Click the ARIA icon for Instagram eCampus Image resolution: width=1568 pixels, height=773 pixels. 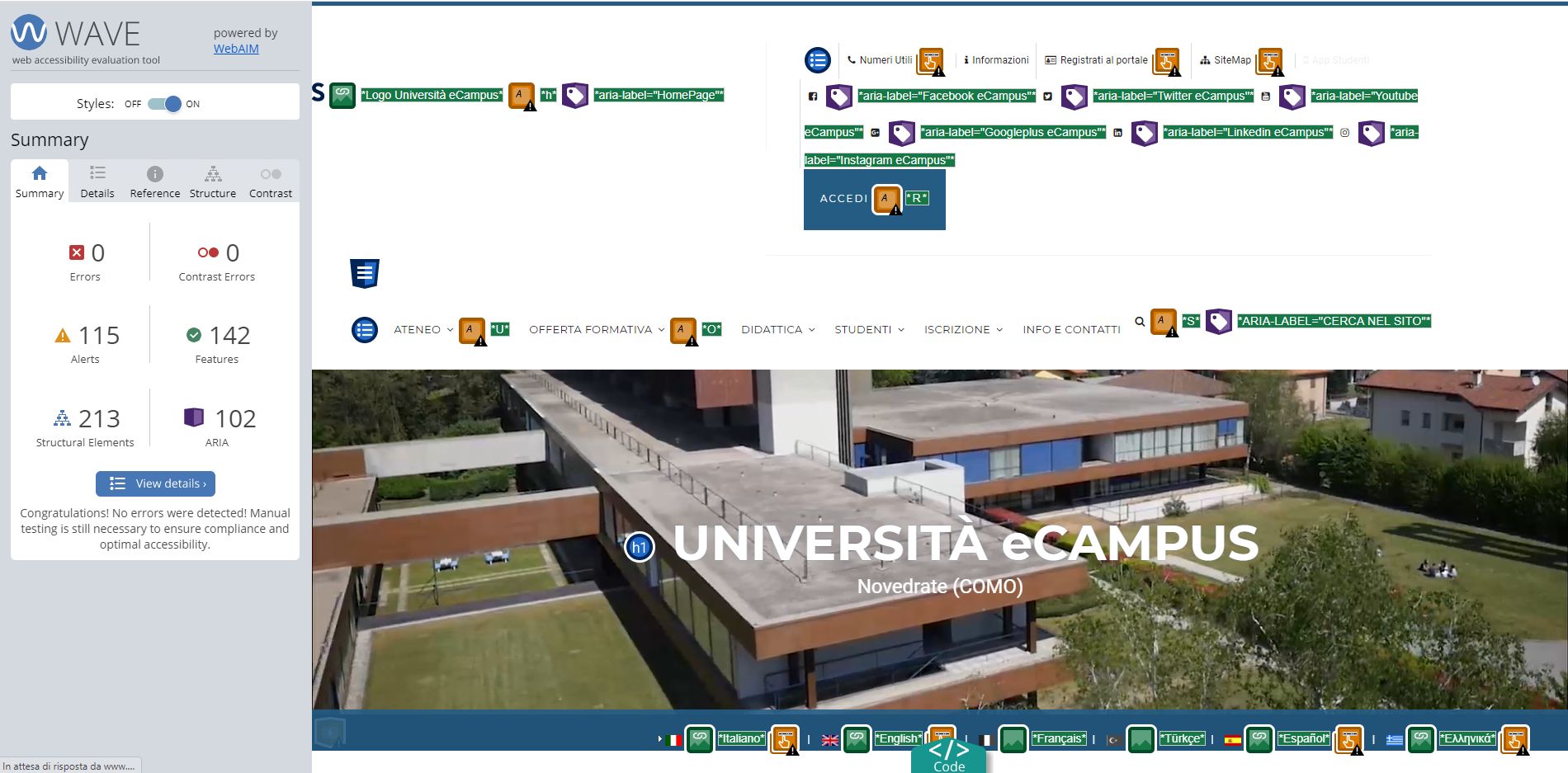(x=1371, y=133)
